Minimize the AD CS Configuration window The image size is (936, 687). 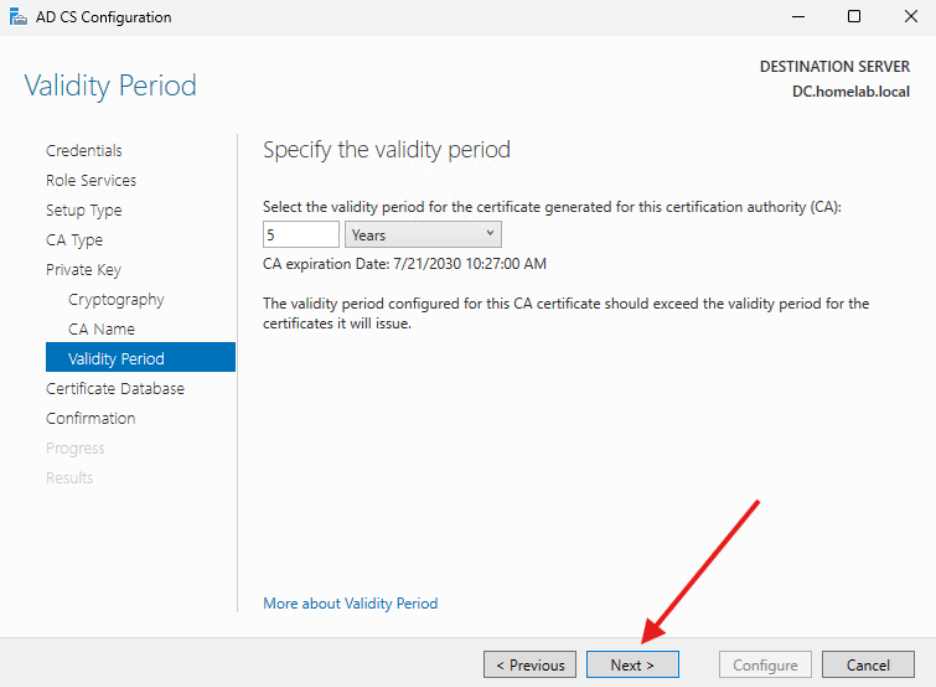[797, 16]
